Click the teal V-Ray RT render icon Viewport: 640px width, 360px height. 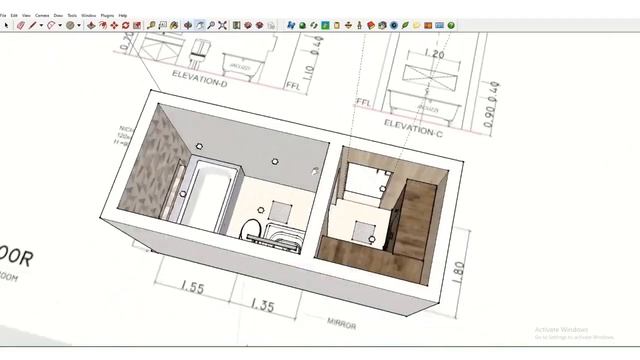click(x=325, y=25)
